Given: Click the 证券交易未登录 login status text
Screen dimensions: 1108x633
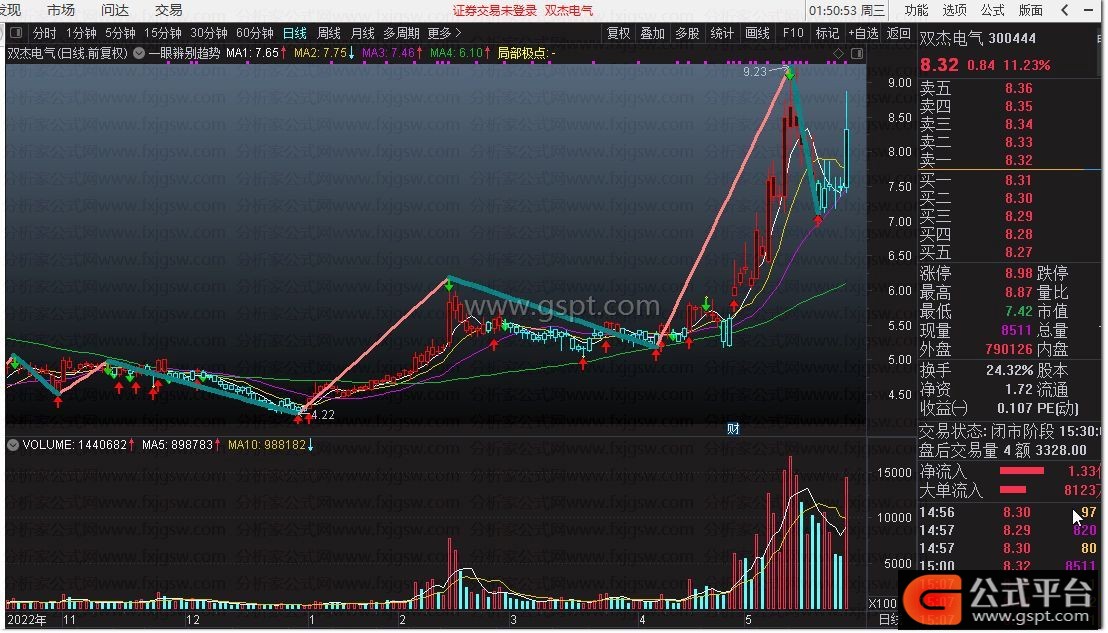Looking at the screenshot, I should pos(495,11).
